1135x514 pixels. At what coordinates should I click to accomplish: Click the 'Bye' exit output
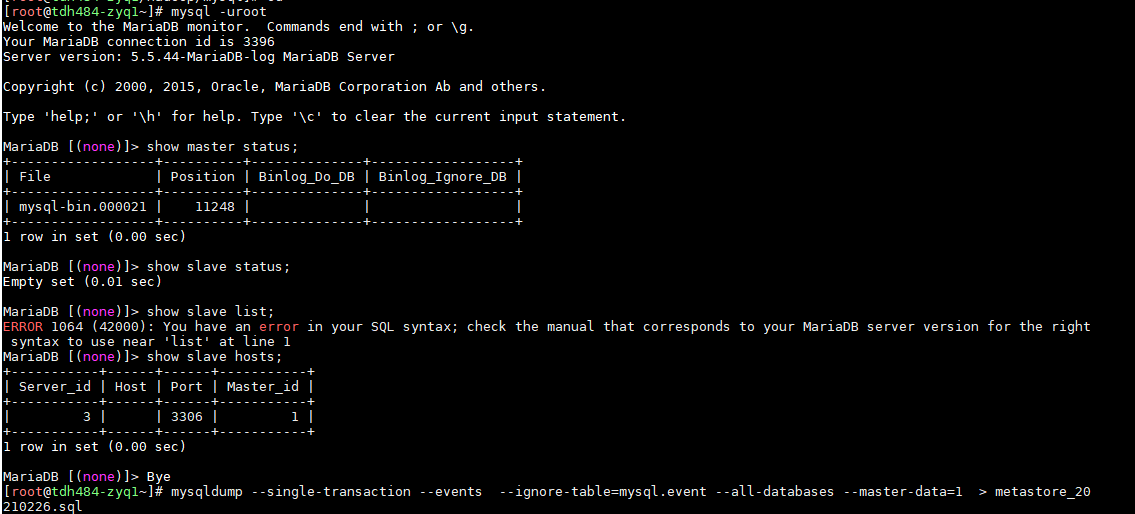click(159, 476)
